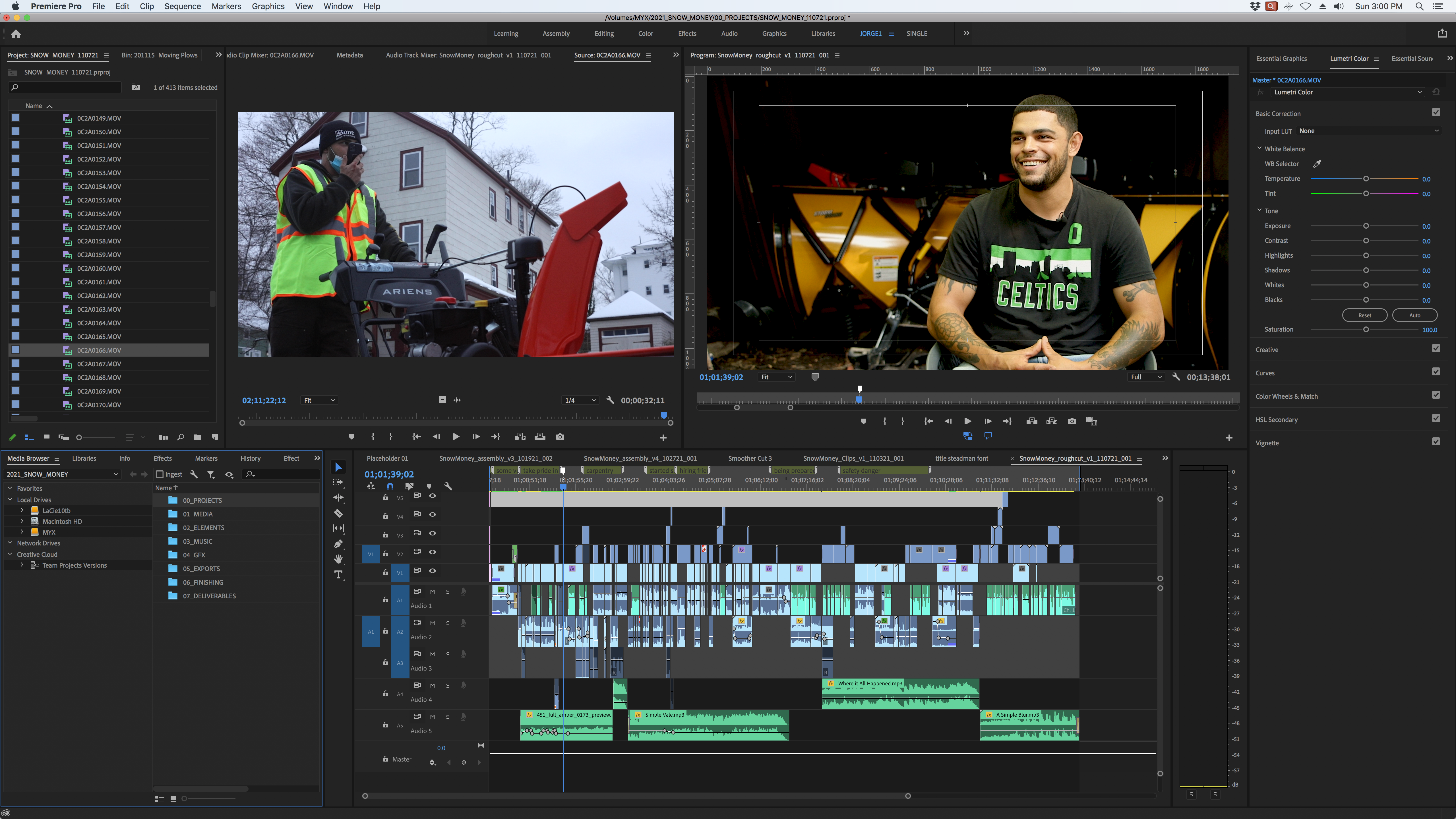Switch to Color workspace tab
This screenshot has width=1456, height=819.
pos(646,34)
